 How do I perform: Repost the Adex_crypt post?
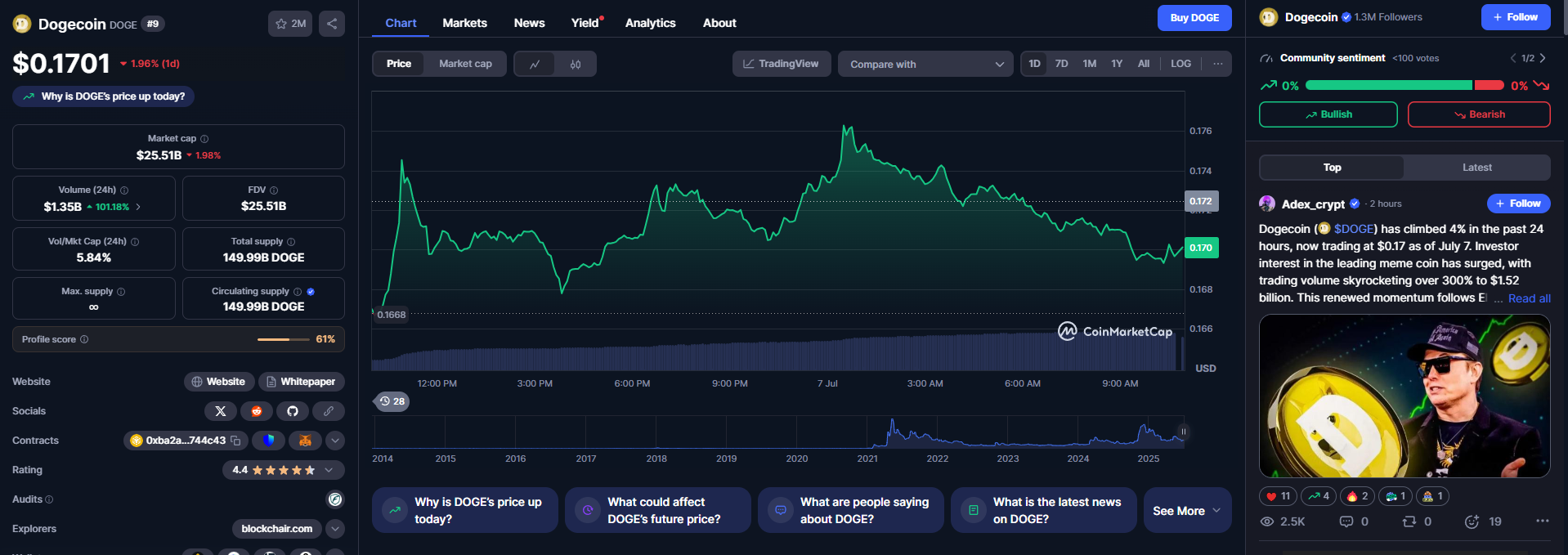[x=1417, y=521]
